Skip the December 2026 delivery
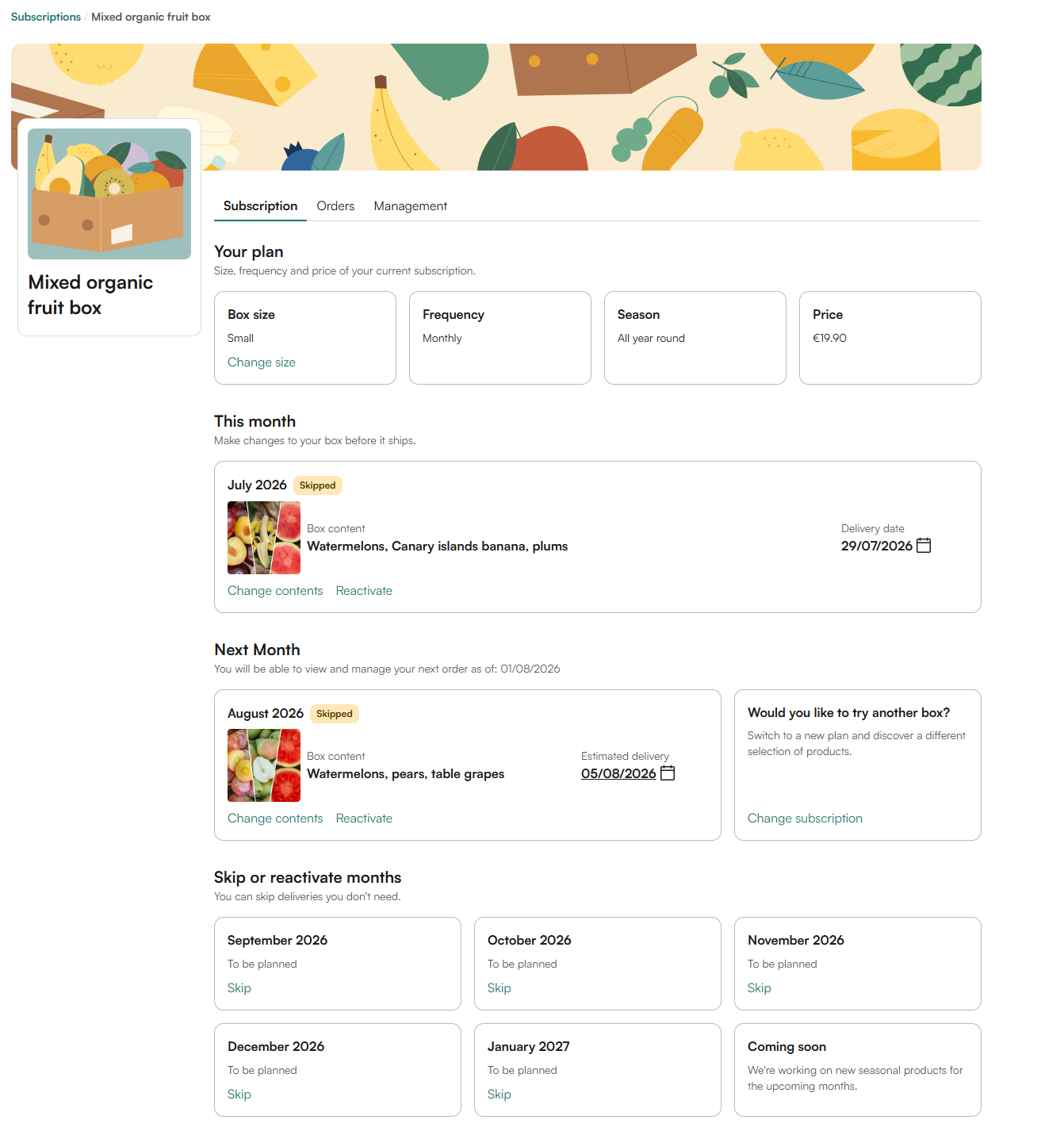The width and height of the screenshot is (1064, 1135). click(x=239, y=1094)
